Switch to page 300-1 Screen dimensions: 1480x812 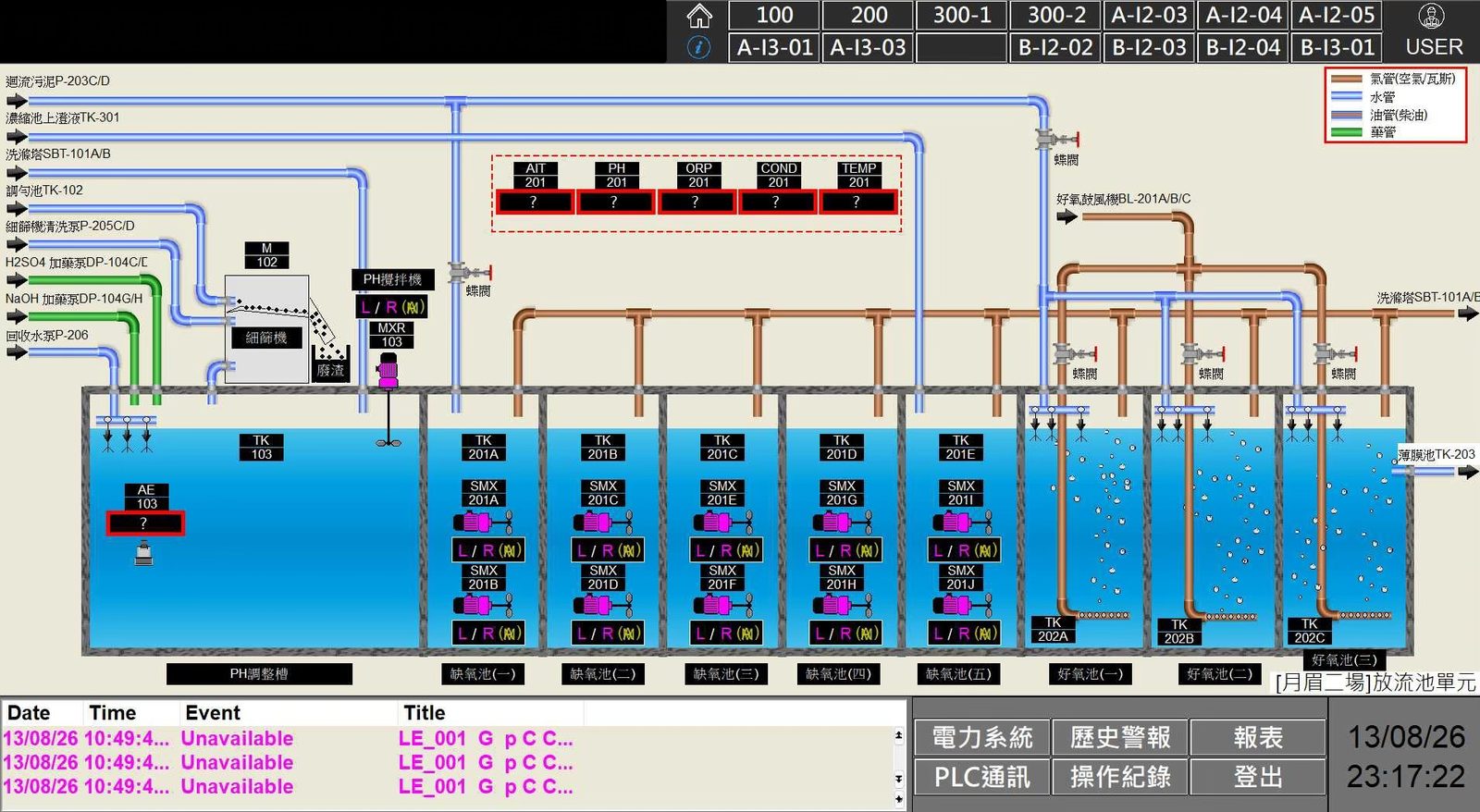[962, 15]
